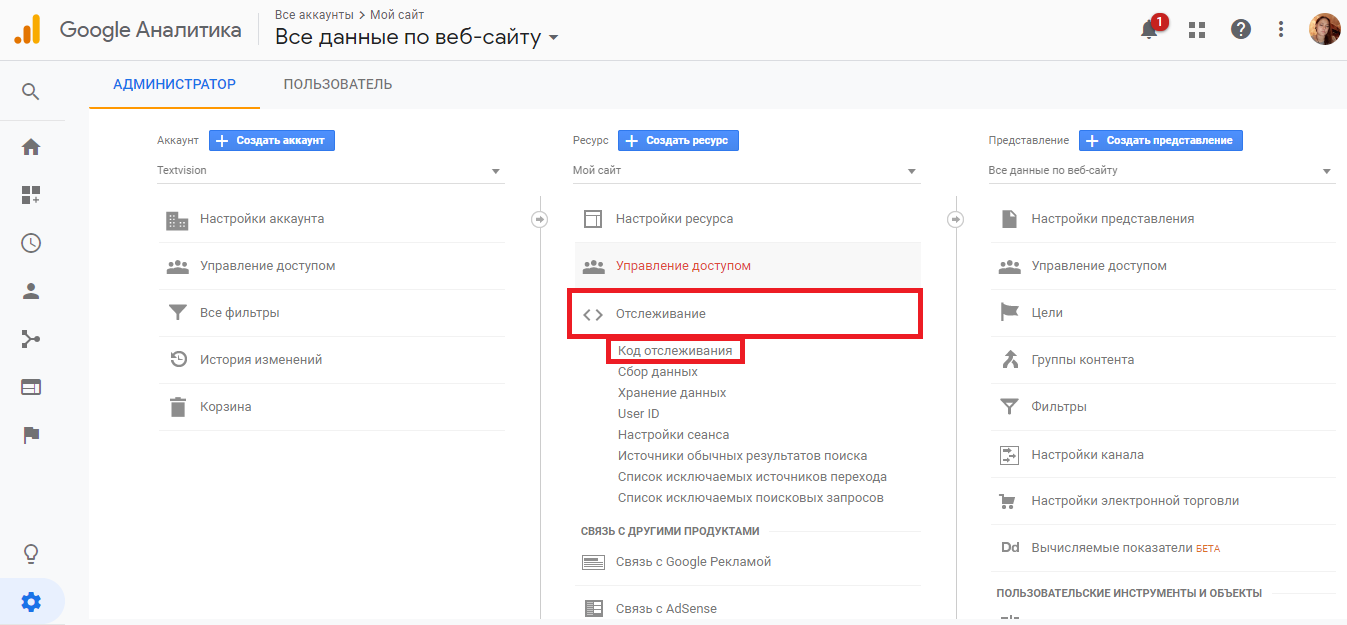Switch to ПОЛЬЗОВАТЕЛЬ tab
Screen dimensions: 1347x625
tap(338, 84)
